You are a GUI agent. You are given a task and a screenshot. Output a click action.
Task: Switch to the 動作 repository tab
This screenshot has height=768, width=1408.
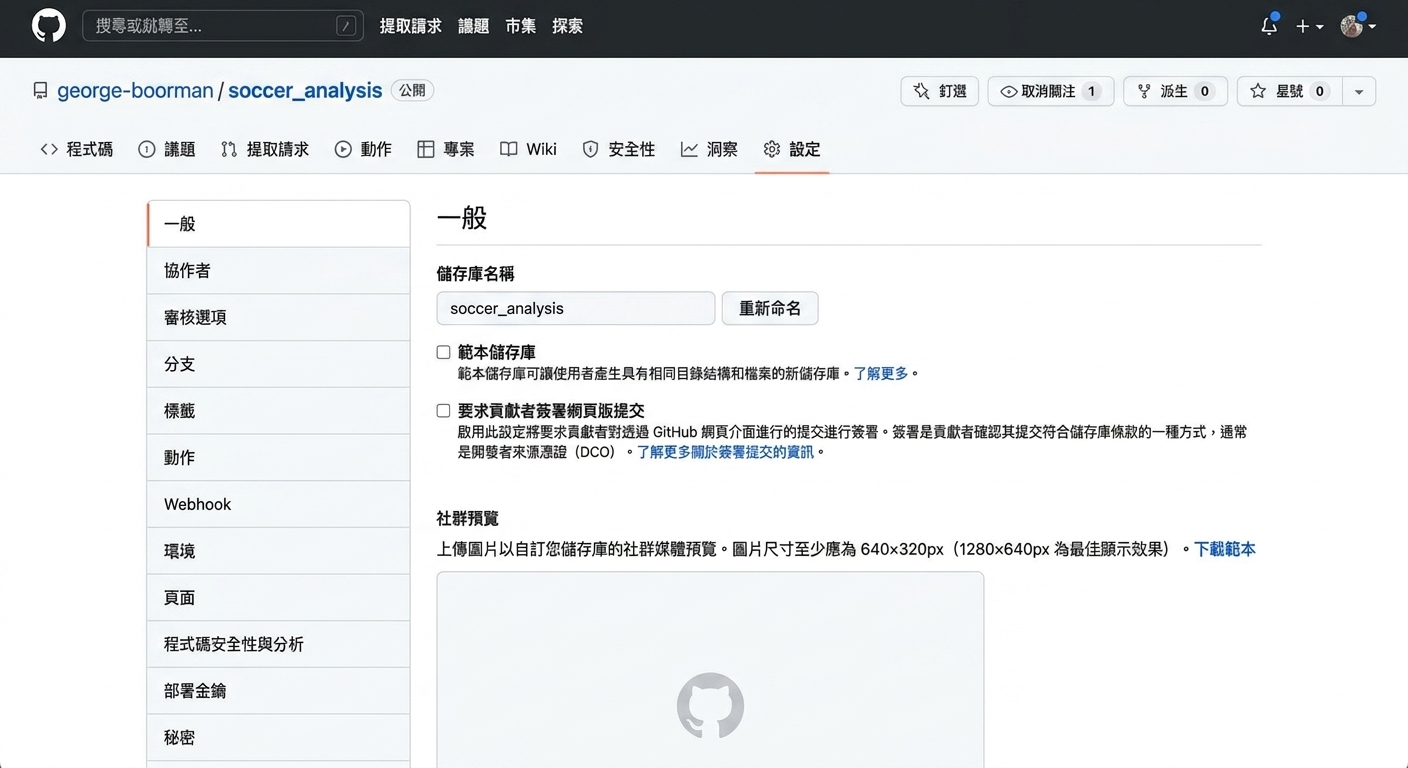(x=363, y=149)
